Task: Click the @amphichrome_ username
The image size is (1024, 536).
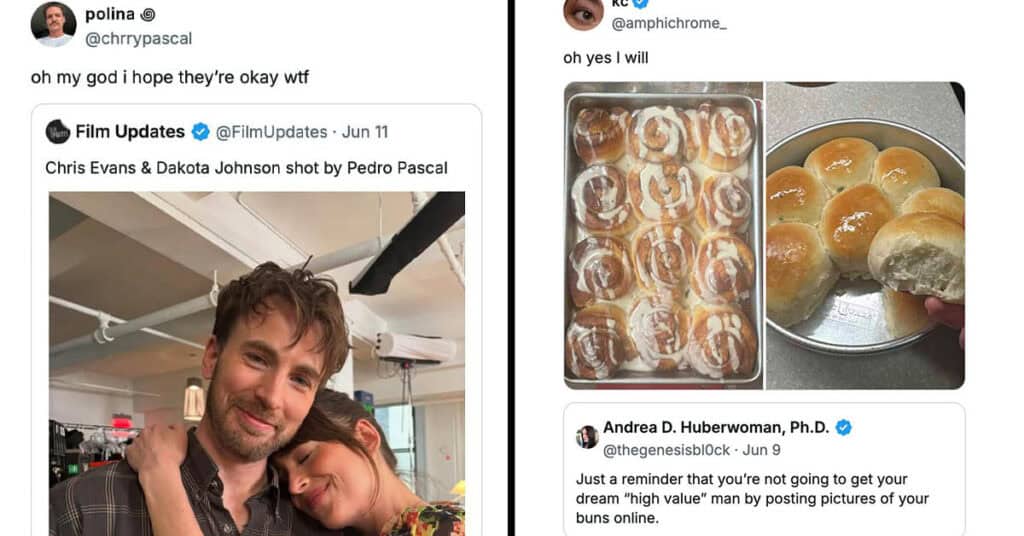Action: (x=669, y=24)
